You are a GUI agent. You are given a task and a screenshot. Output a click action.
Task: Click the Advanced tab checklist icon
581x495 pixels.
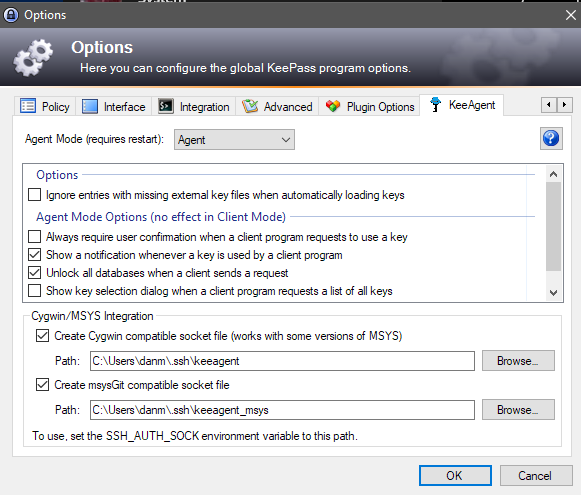click(x=250, y=106)
